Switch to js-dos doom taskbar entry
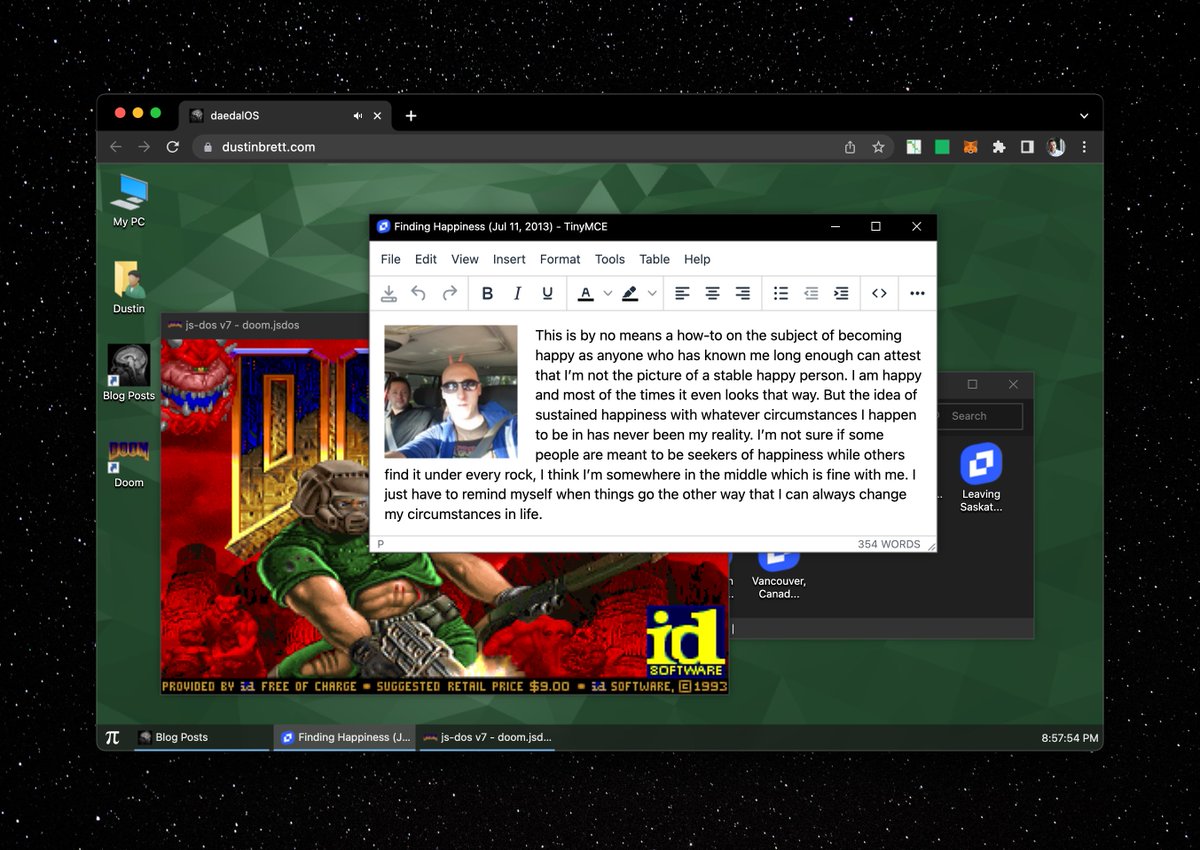The height and width of the screenshot is (850, 1200). coord(488,738)
